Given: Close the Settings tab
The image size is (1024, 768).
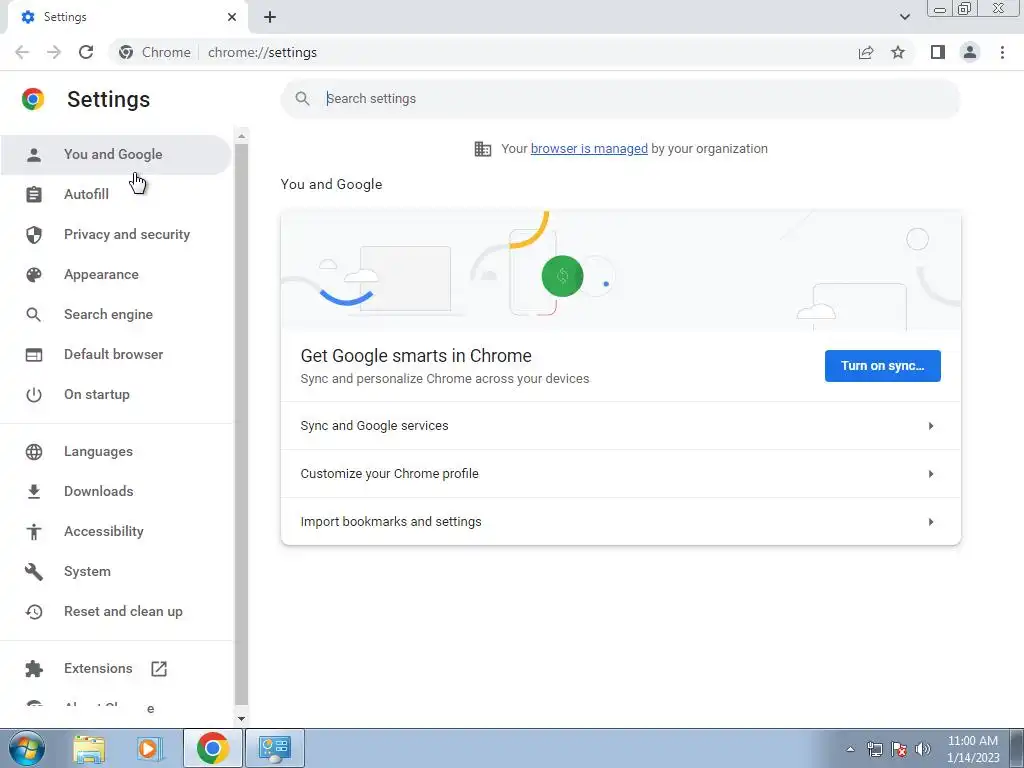Looking at the screenshot, I should pyautogui.click(x=232, y=17).
